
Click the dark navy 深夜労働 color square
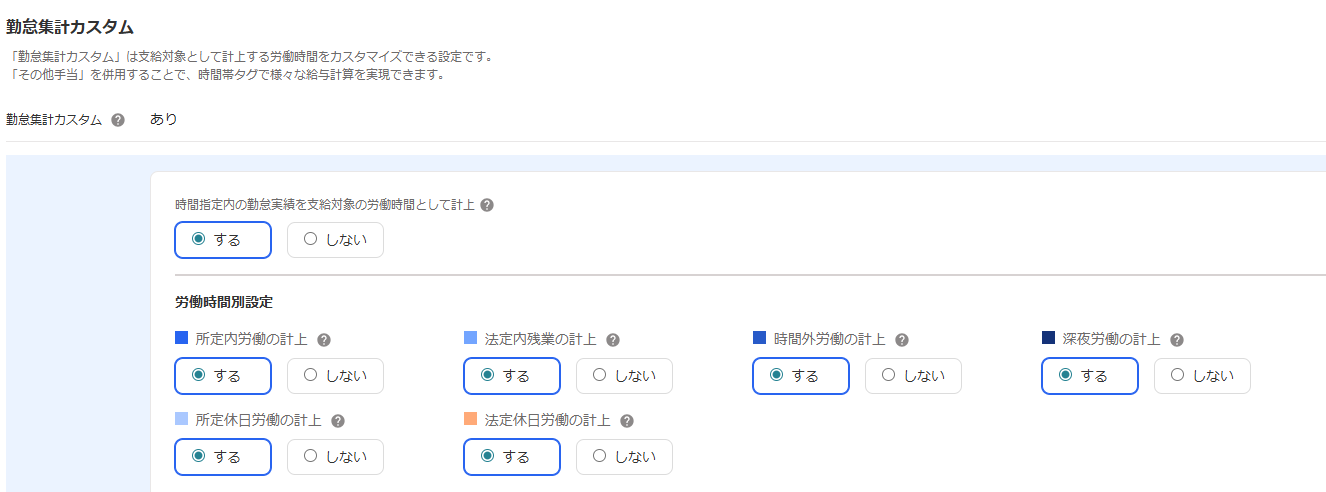click(x=1049, y=338)
